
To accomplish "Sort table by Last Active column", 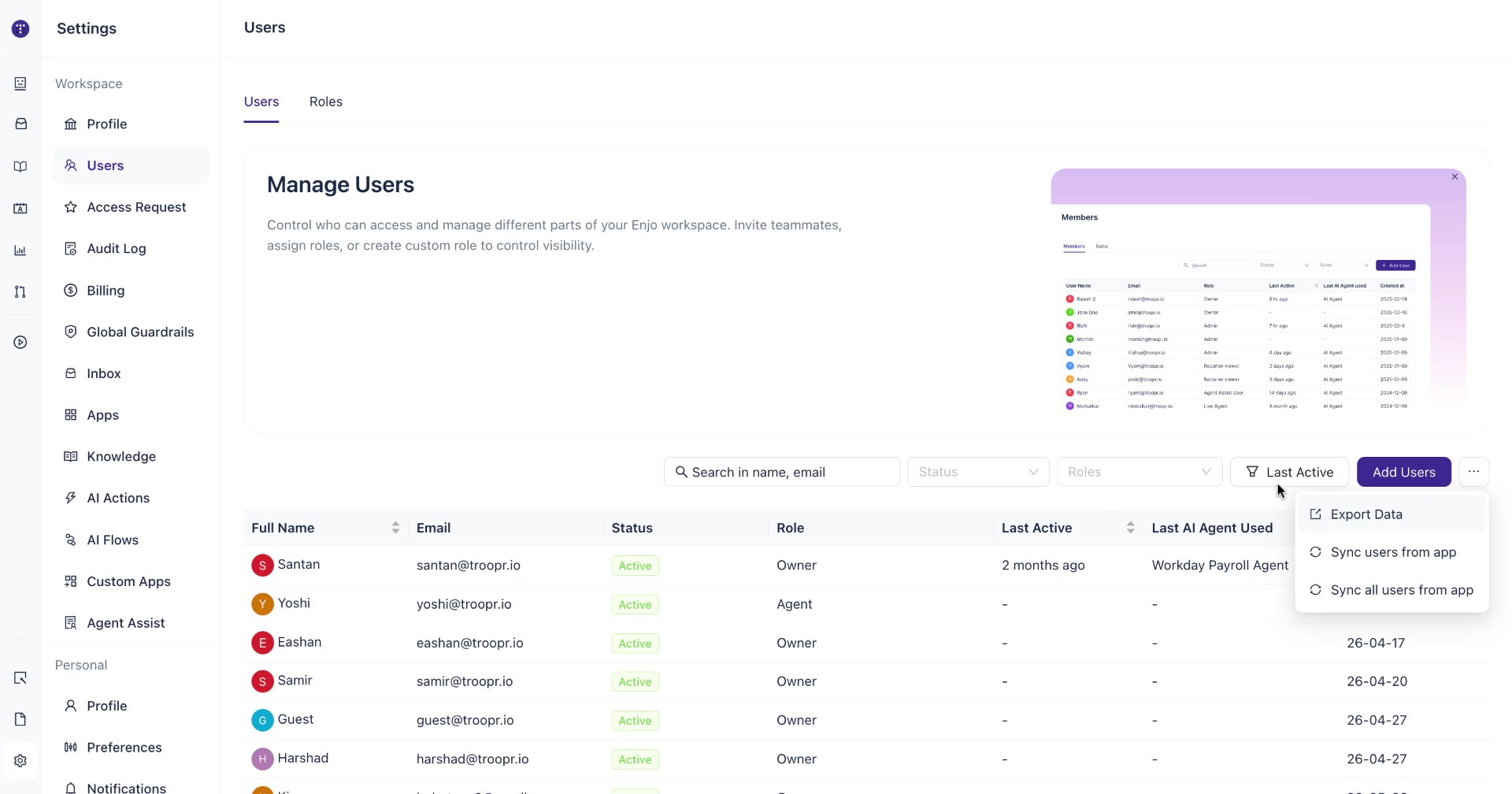I will coord(1130,528).
